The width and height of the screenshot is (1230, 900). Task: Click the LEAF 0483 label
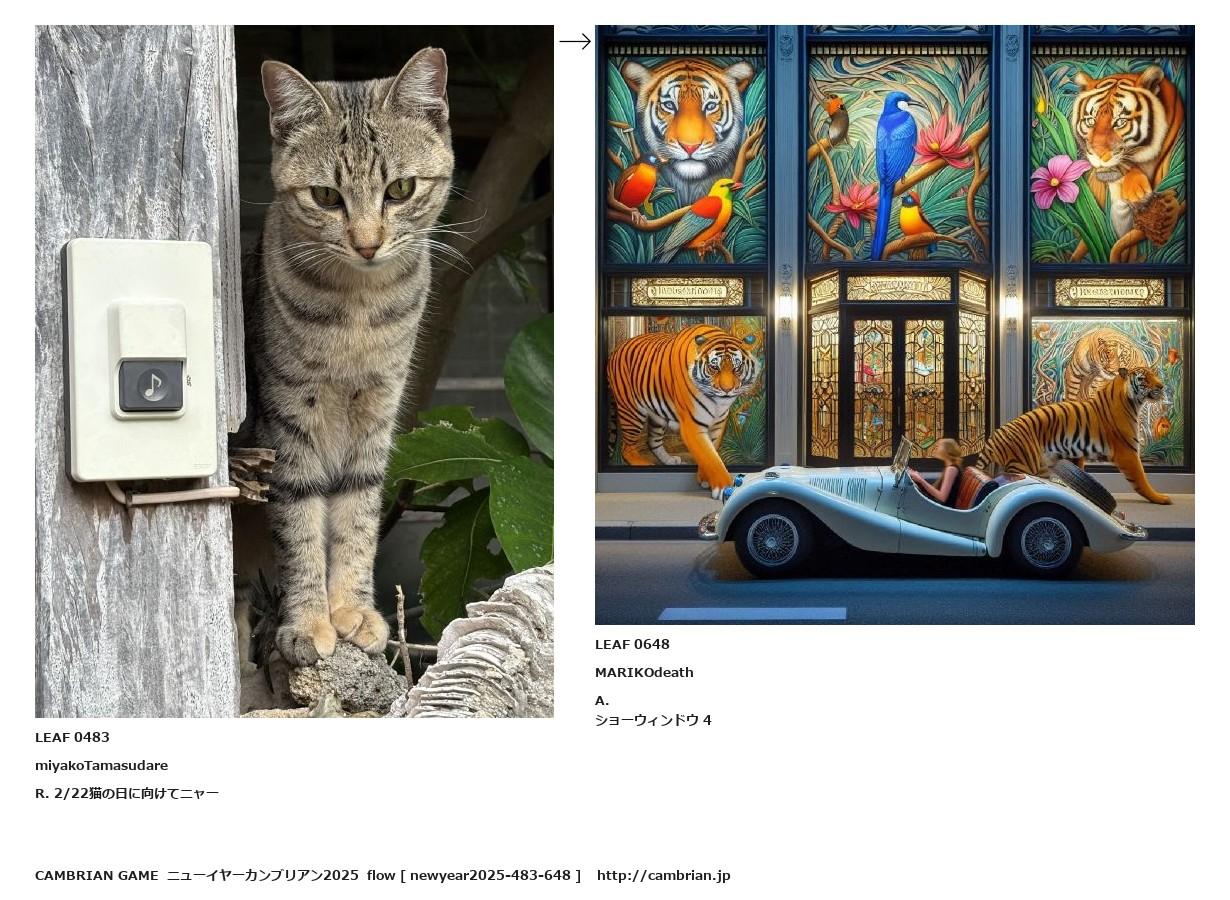click(x=72, y=737)
